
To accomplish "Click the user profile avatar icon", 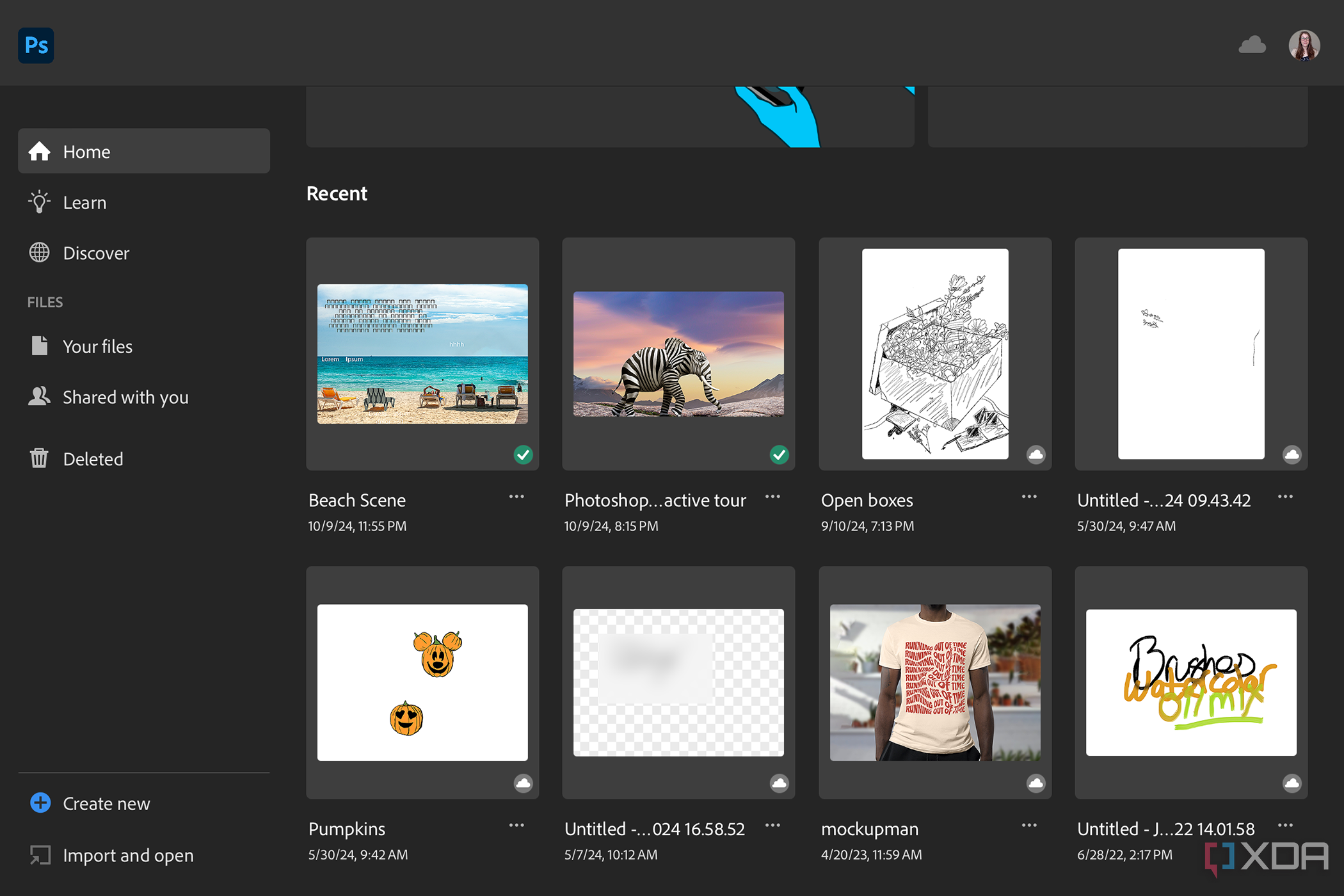I will click(x=1305, y=43).
